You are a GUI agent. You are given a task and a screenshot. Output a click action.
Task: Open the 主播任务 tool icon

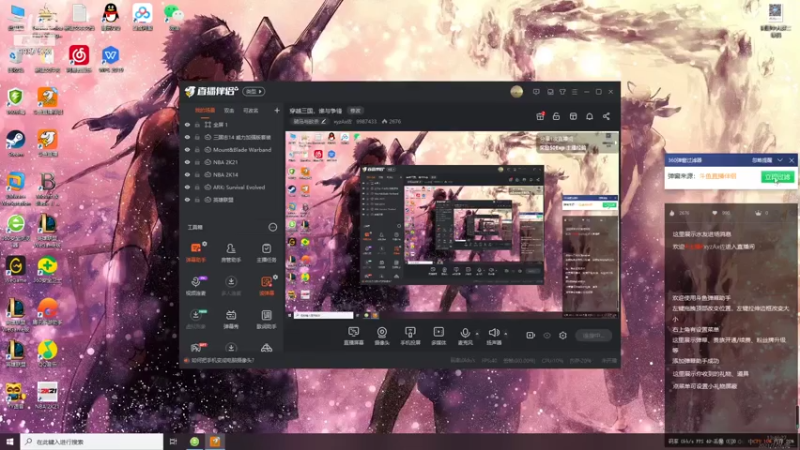click(266, 252)
